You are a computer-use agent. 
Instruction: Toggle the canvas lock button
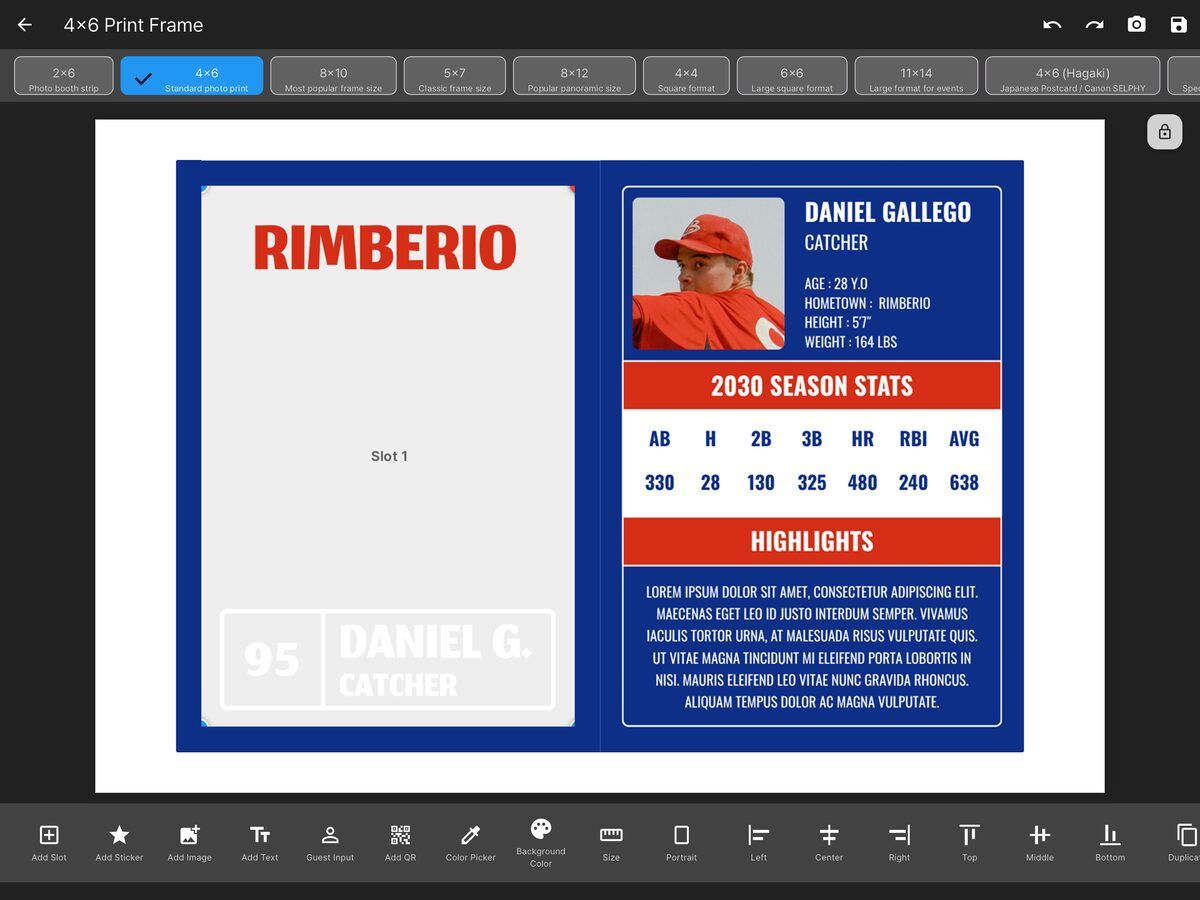1165,132
